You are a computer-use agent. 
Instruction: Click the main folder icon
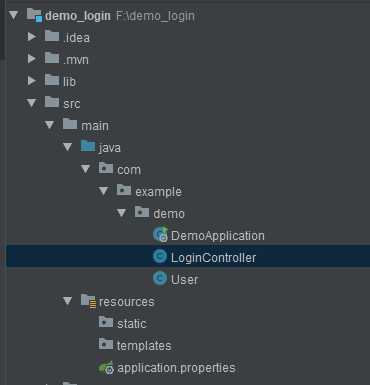click(x=70, y=124)
